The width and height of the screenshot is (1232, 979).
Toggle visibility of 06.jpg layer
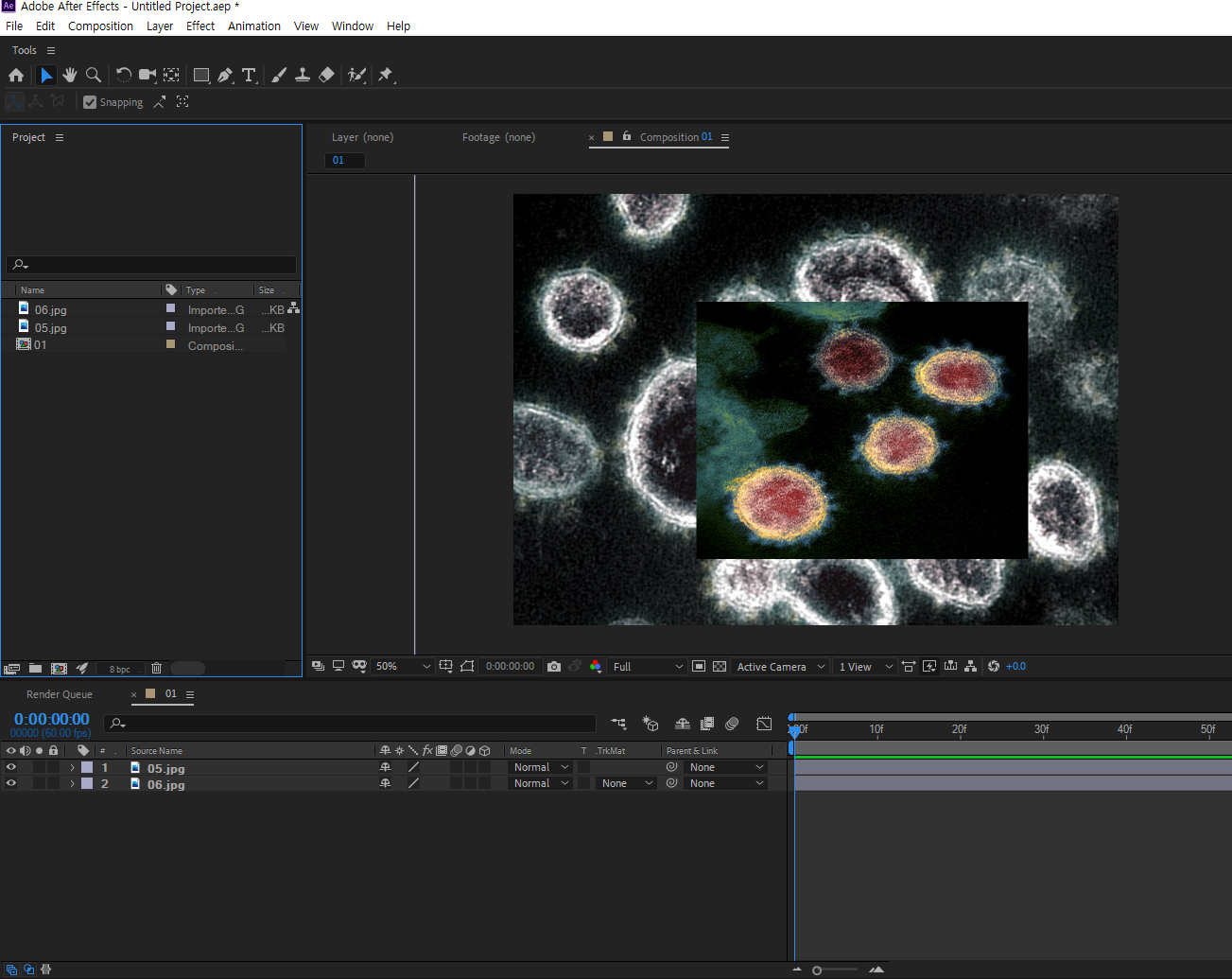(x=11, y=783)
